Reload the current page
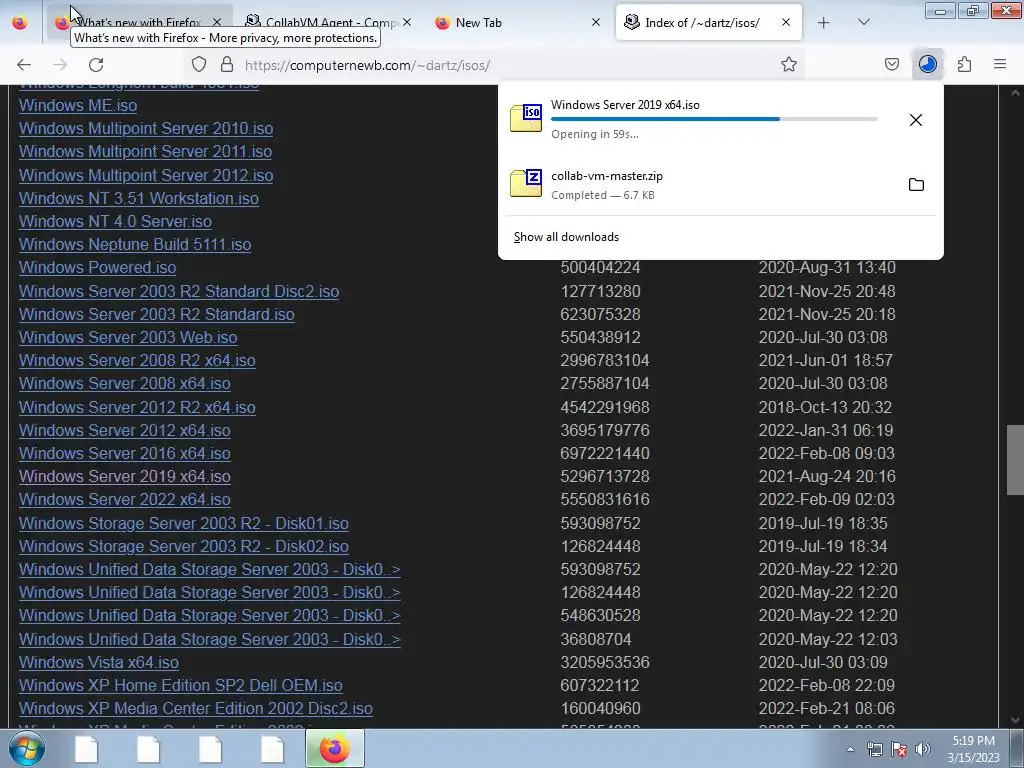 pos(96,65)
